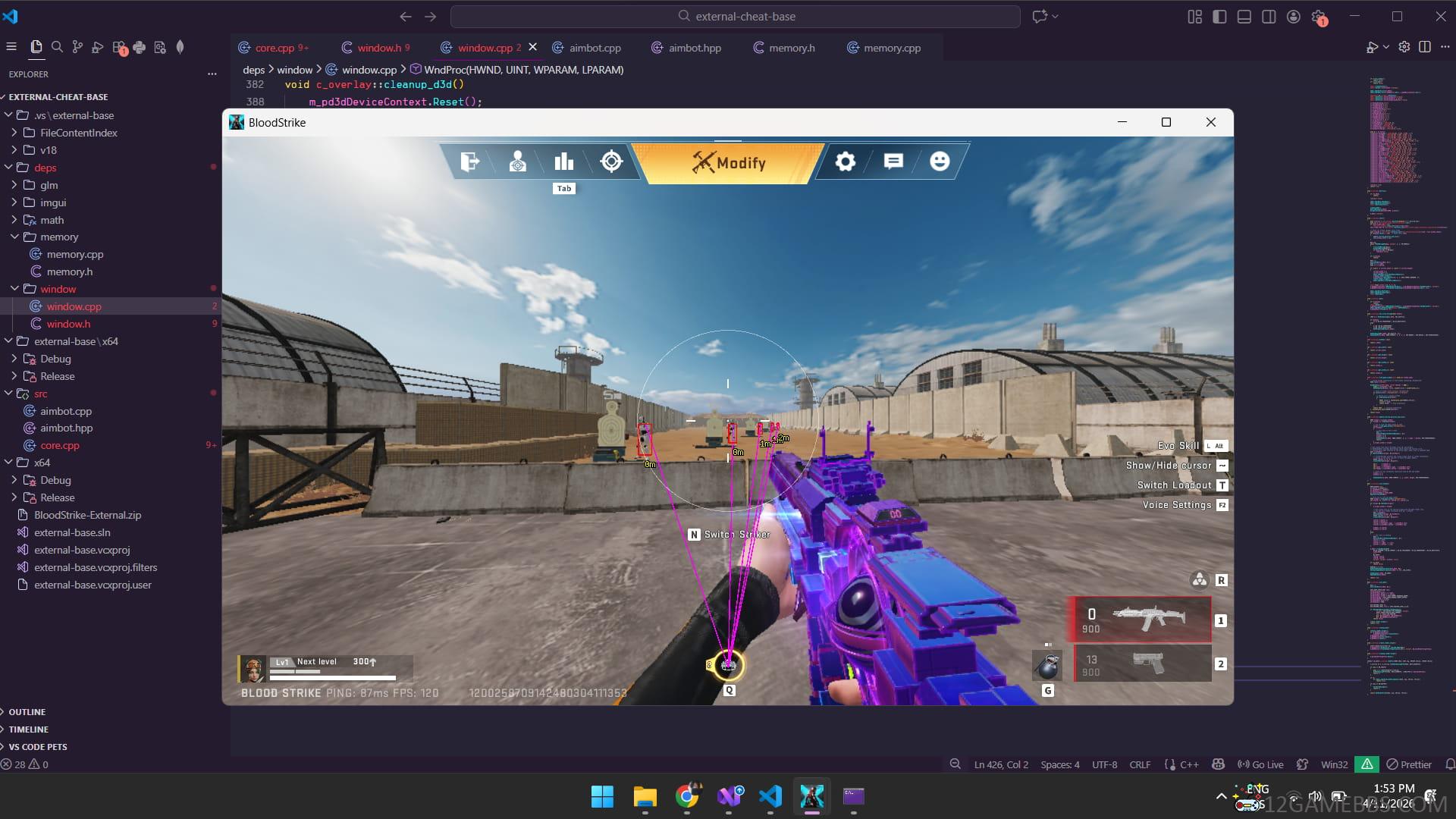Open the game's emoji face icon
This screenshot has width=1456, height=819.
(940, 162)
